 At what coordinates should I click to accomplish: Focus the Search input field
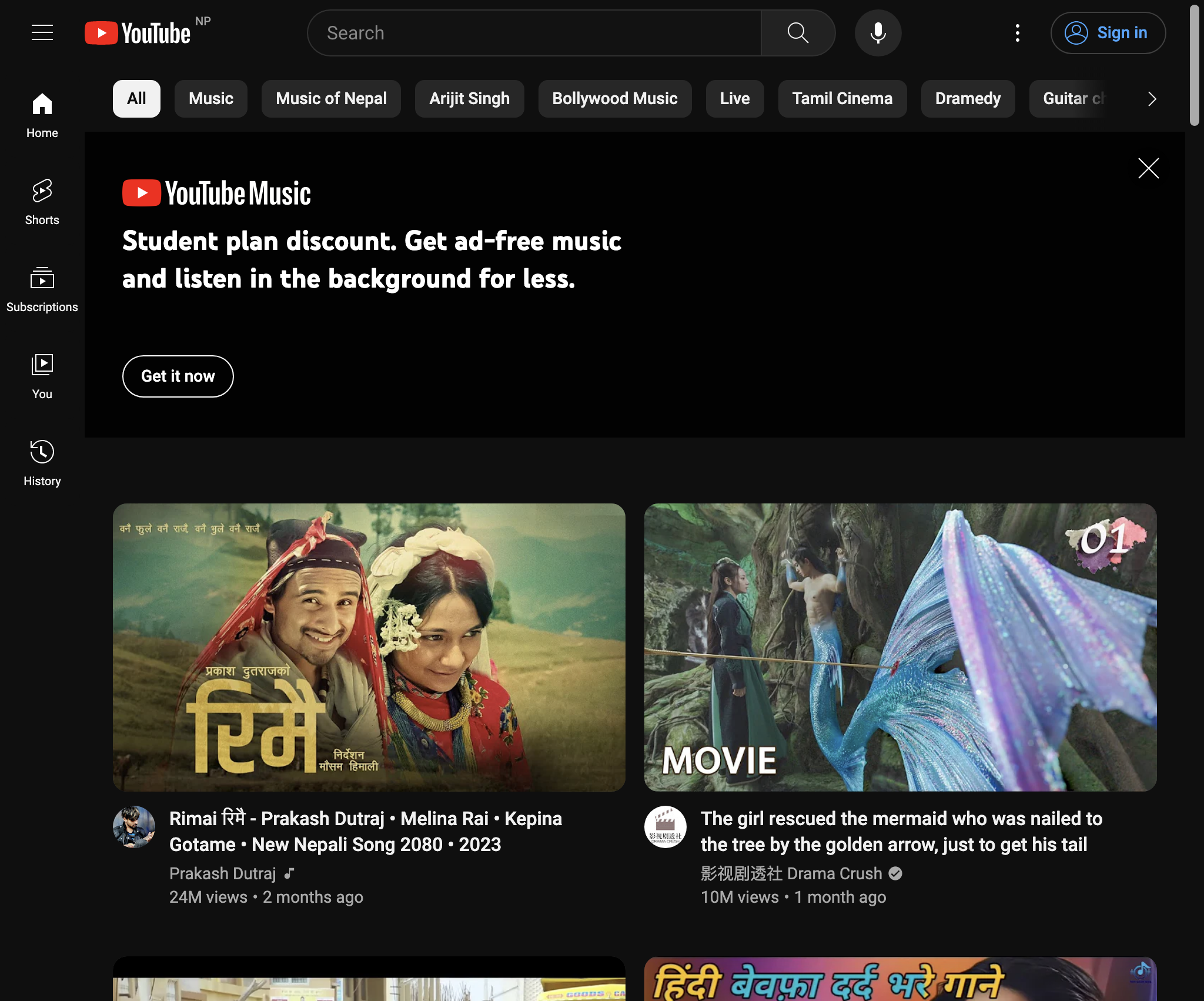pos(534,33)
